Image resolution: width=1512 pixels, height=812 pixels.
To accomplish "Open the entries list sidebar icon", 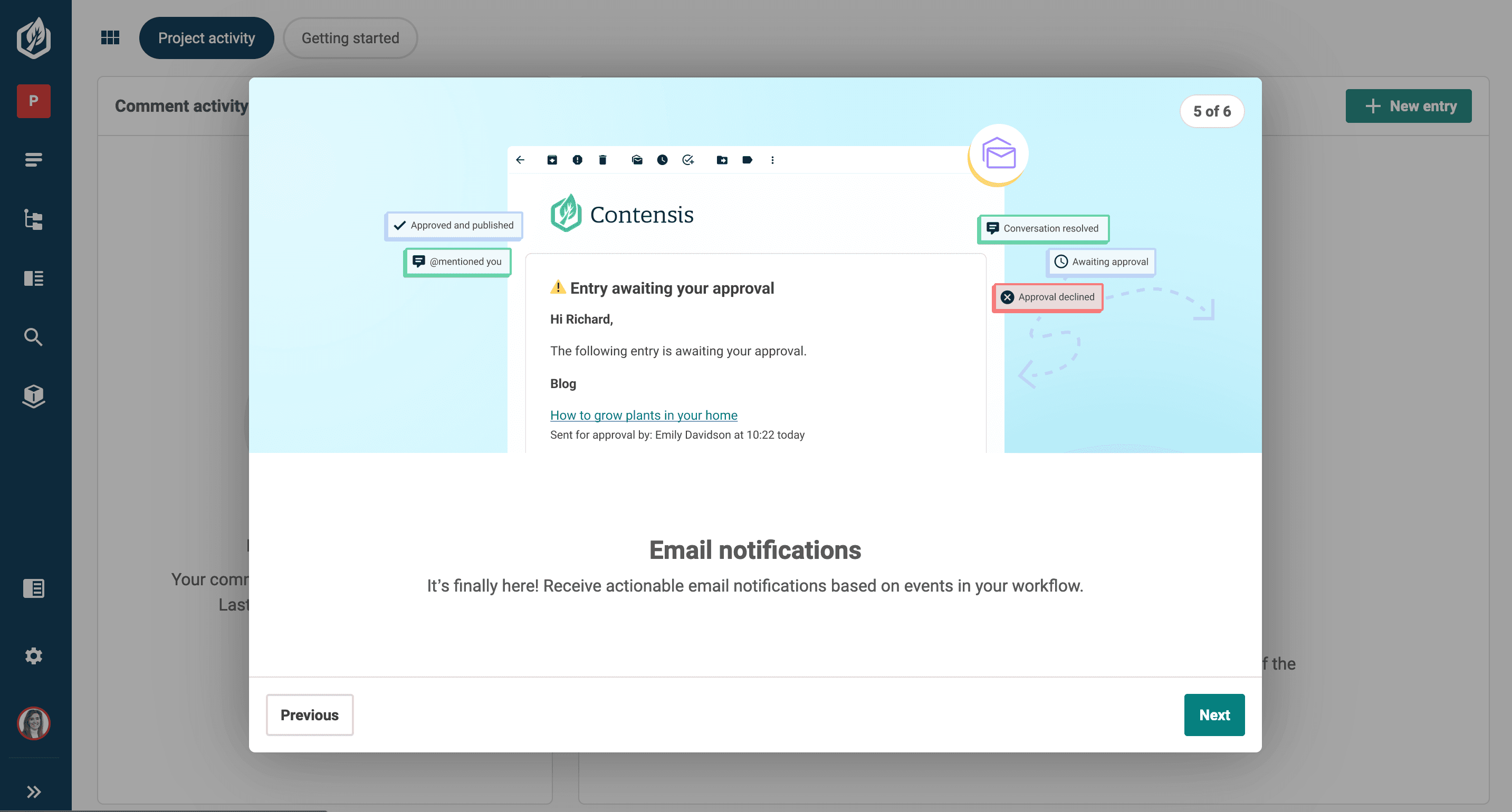I will (33, 160).
